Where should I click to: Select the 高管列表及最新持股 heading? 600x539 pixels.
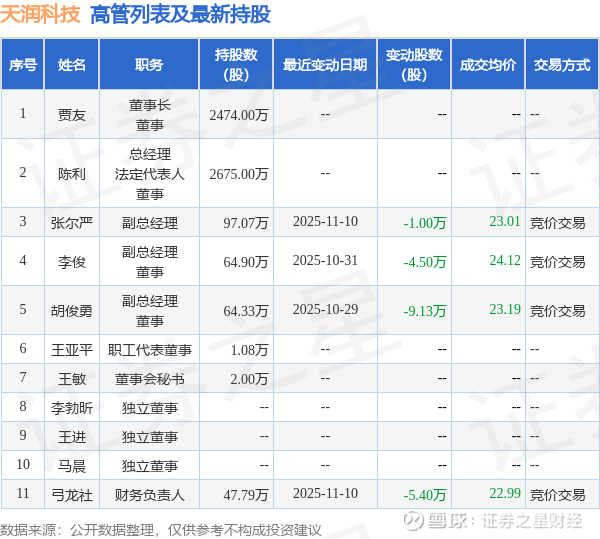[x=180, y=14]
